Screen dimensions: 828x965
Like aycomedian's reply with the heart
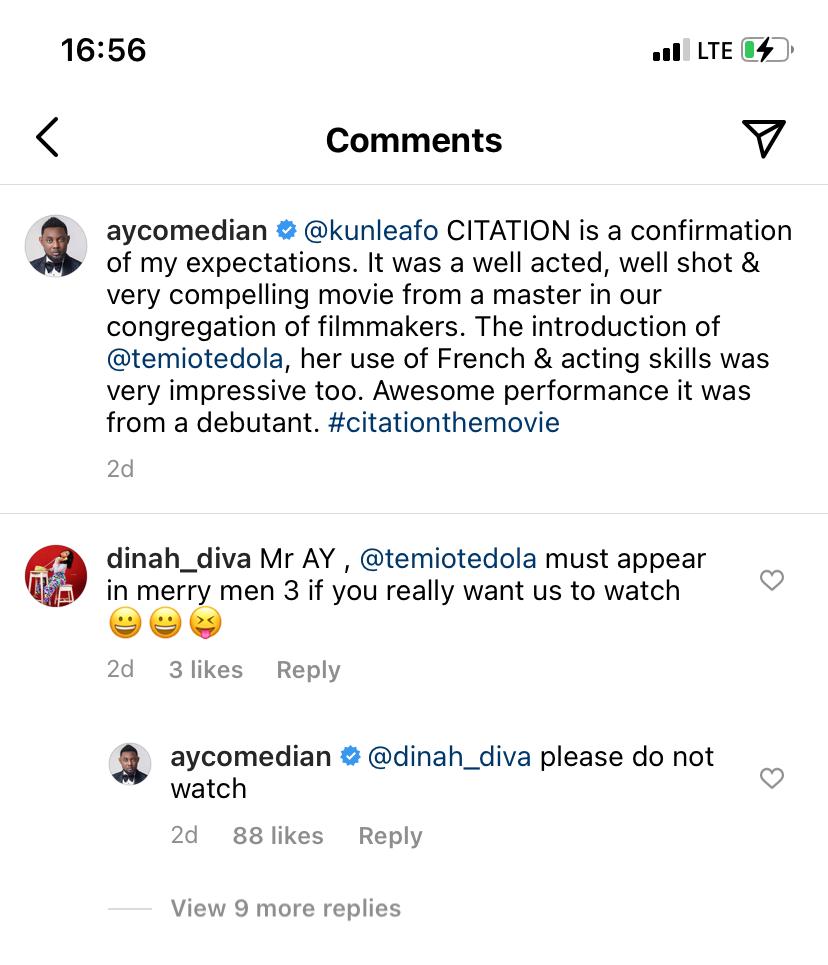[772, 778]
